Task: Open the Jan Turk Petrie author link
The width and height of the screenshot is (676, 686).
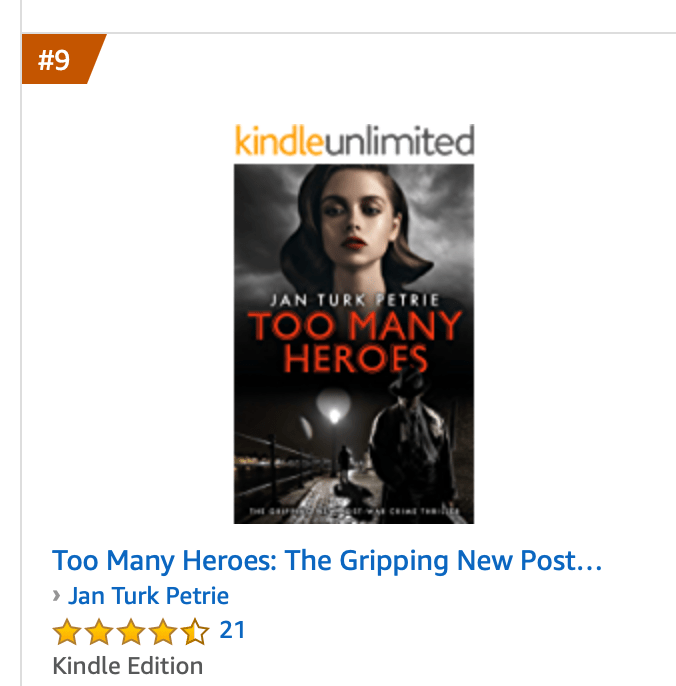Action: (x=148, y=597)
